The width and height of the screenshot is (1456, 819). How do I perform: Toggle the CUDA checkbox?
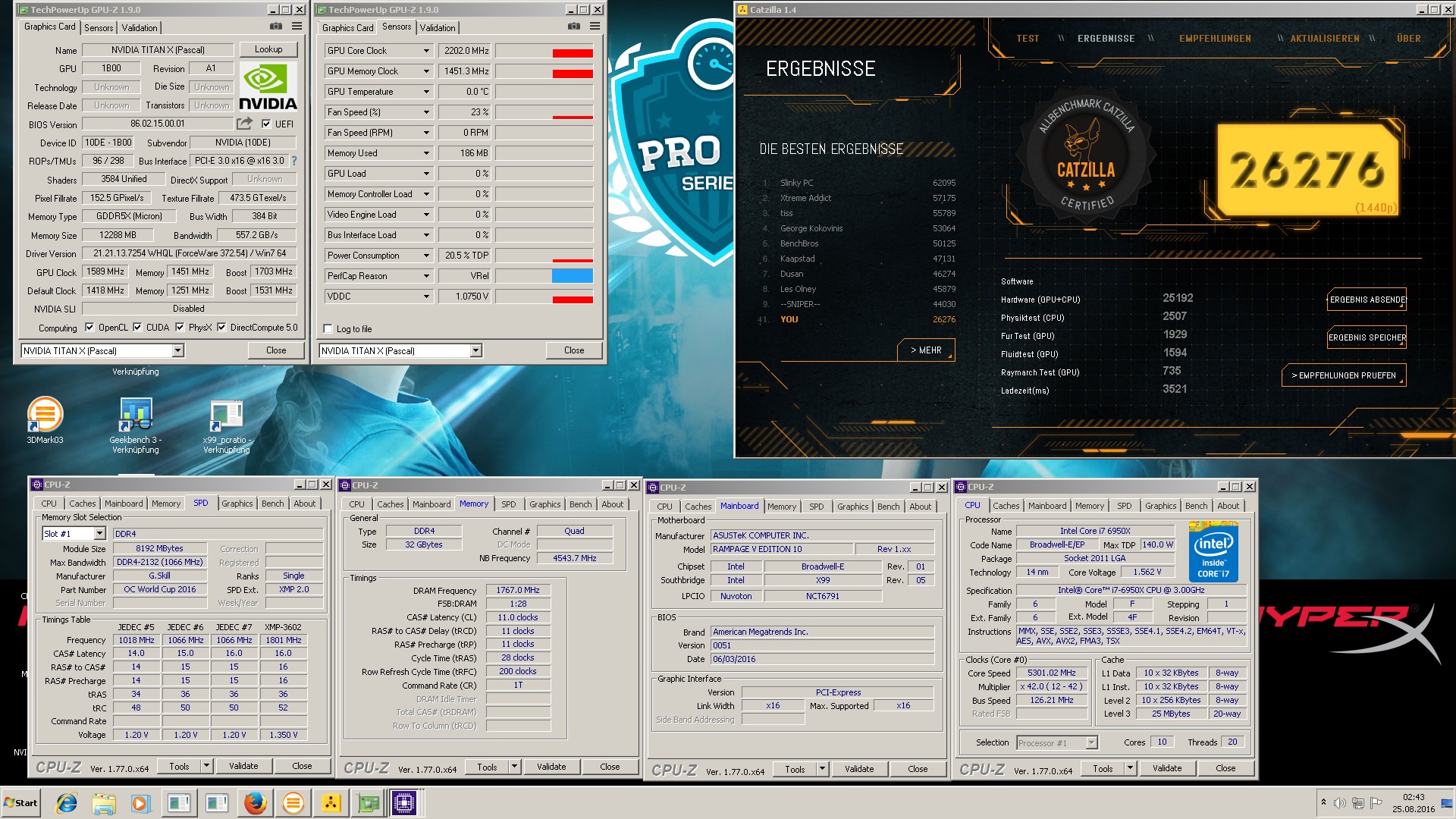(x=137, y=328)
